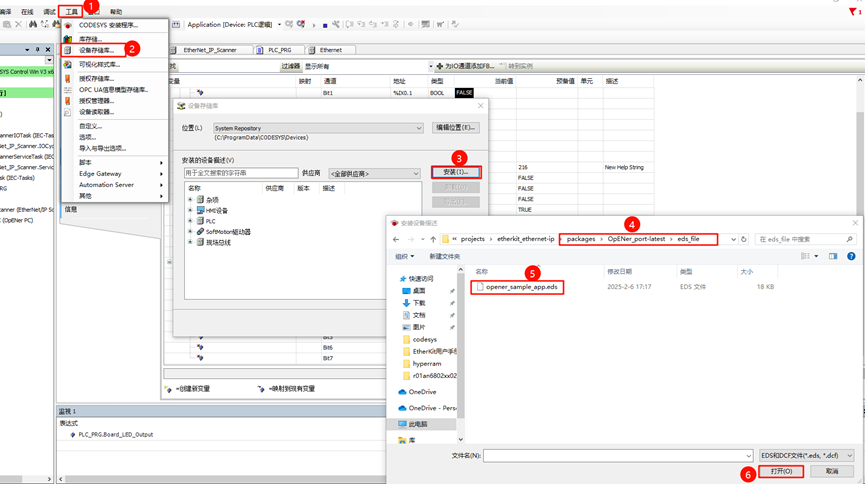This screenshot has height=484, width=865.
Task: Open the 工具 (Tools) menu
Action: (71, 12)
